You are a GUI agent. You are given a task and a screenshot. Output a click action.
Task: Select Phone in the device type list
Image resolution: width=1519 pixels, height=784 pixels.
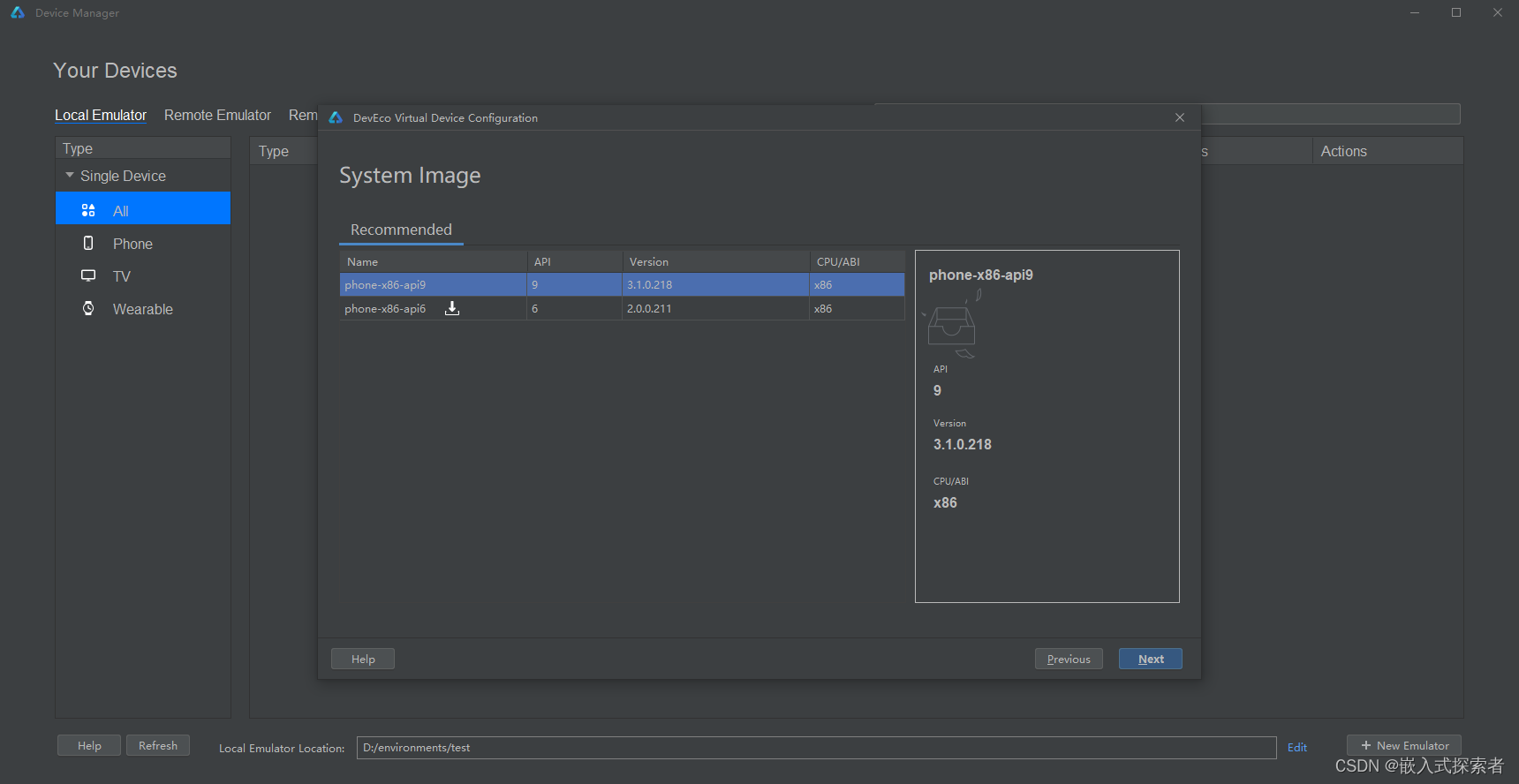[143, 244]
